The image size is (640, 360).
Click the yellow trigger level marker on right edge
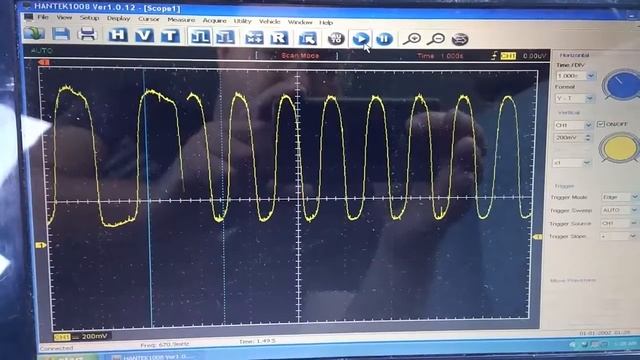[x=538, y=237]
